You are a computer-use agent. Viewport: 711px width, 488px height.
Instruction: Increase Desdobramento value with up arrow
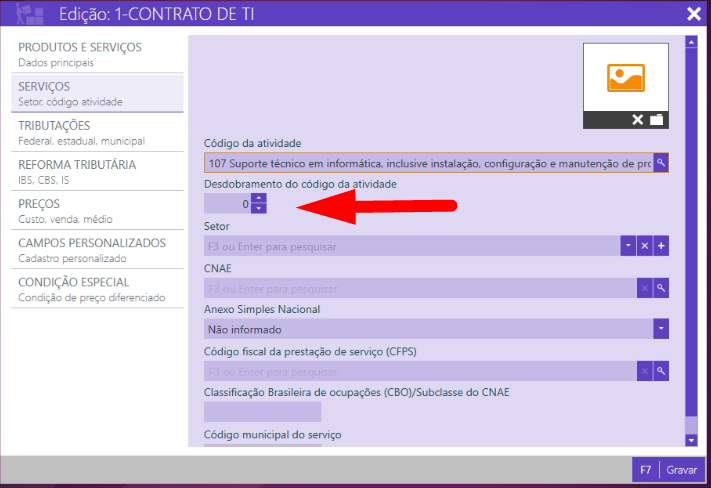259,198
